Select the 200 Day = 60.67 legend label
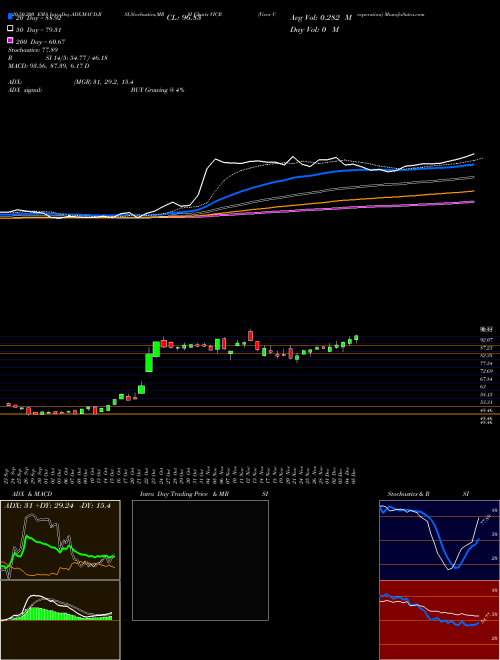The image size is (500, 660). click(x=40, y=41)
